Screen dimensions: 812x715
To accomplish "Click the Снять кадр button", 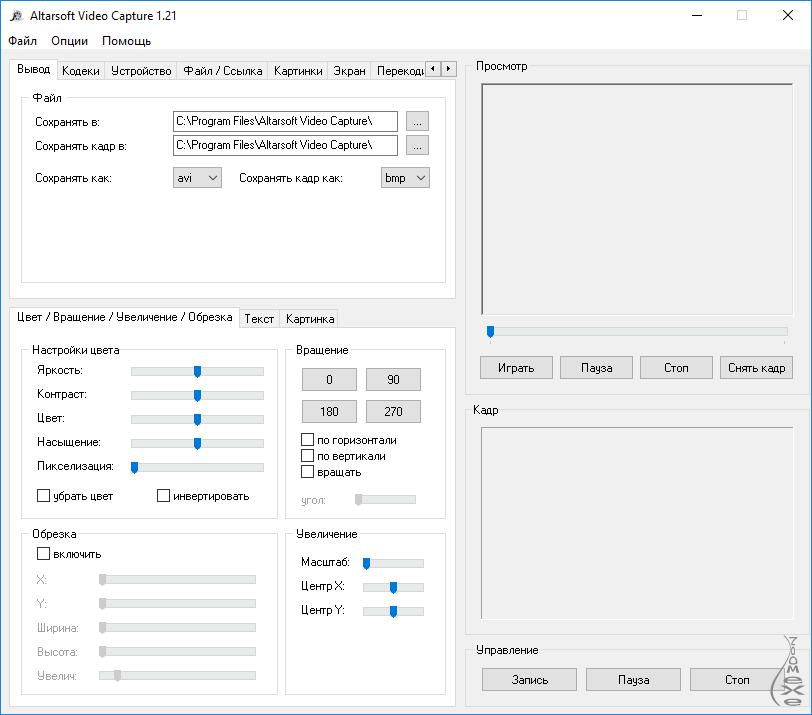I will coord(757,368).
